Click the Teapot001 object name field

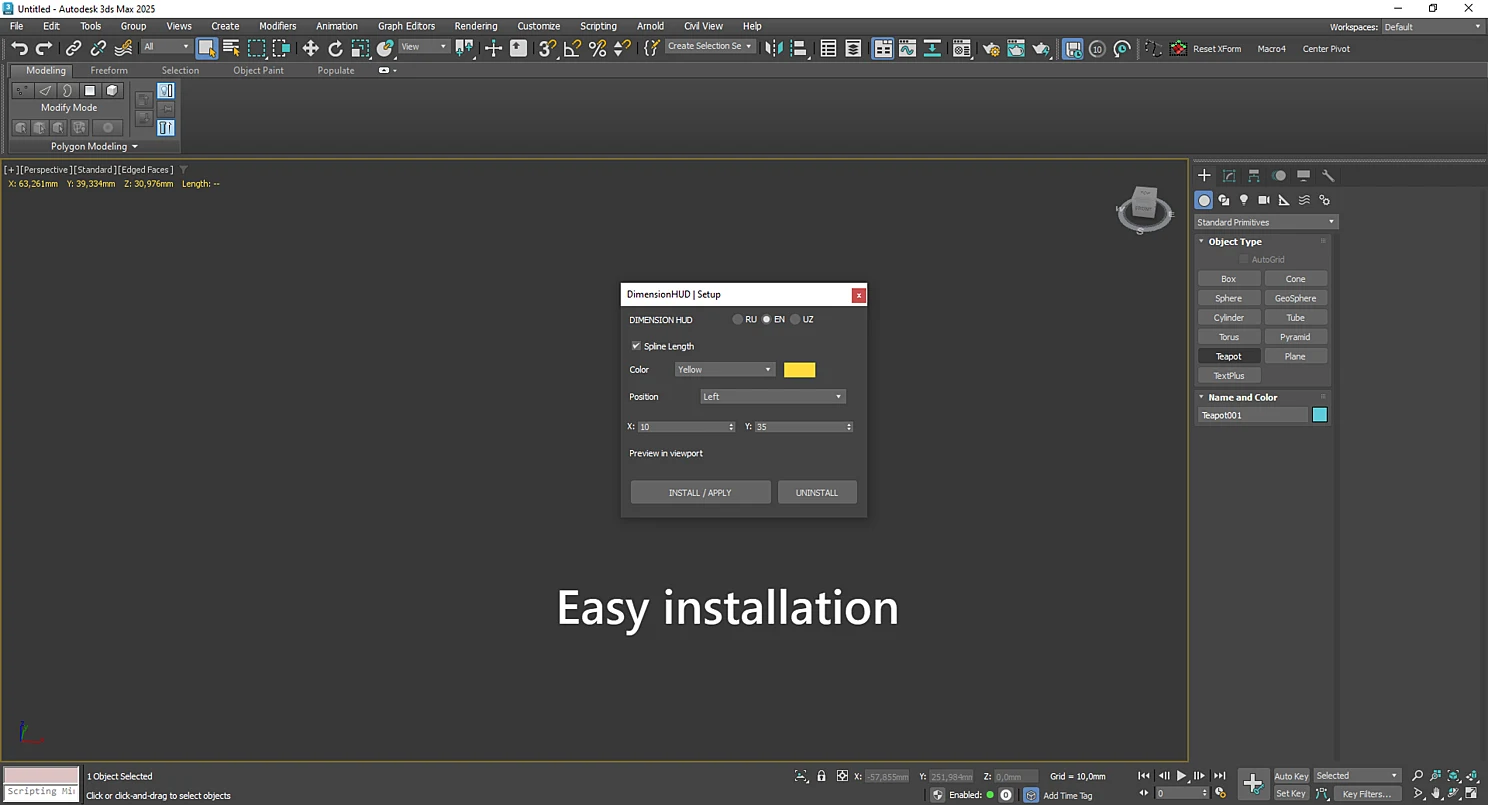[1253, 415]
